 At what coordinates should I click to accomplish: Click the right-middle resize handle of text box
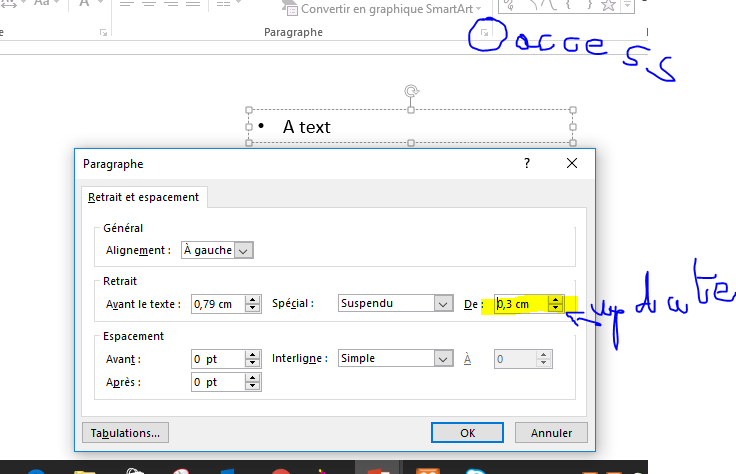[x=573, y=127]
